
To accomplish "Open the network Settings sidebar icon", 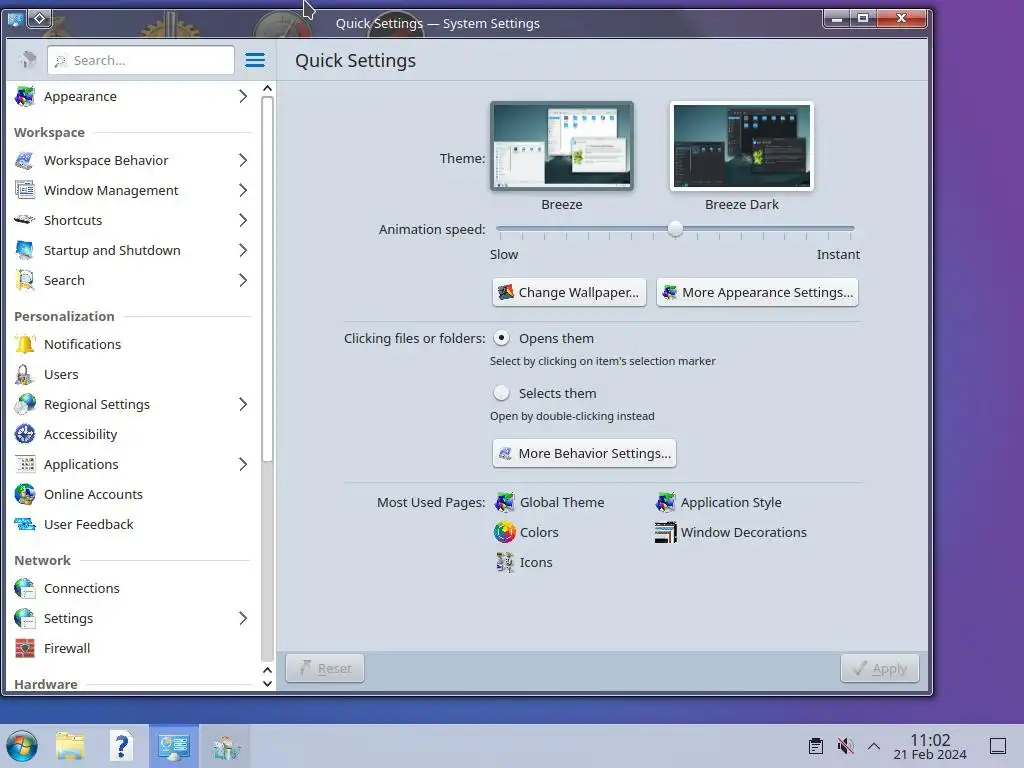I will tap(25, 618).
